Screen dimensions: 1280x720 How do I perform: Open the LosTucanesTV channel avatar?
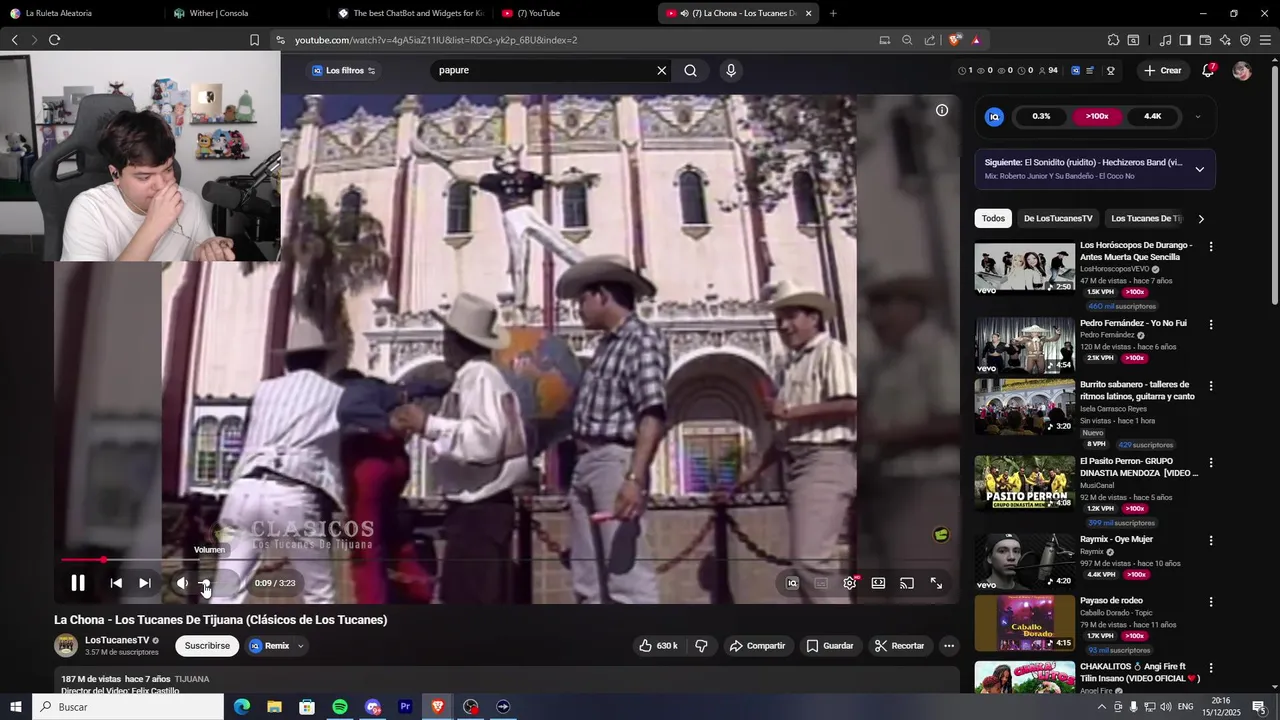[x=66, y=646]
